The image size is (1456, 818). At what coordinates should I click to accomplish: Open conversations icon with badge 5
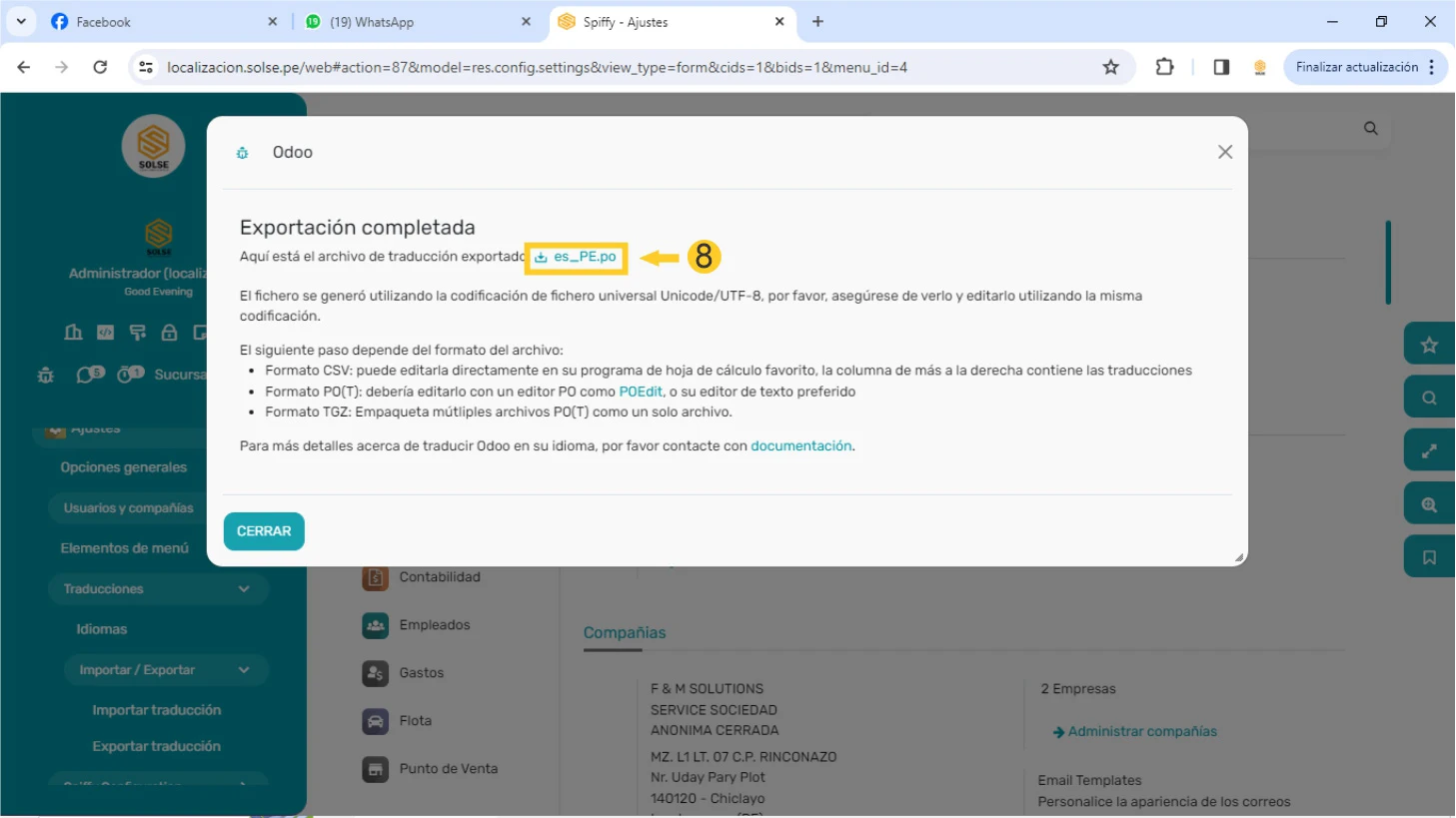[88, 375]
